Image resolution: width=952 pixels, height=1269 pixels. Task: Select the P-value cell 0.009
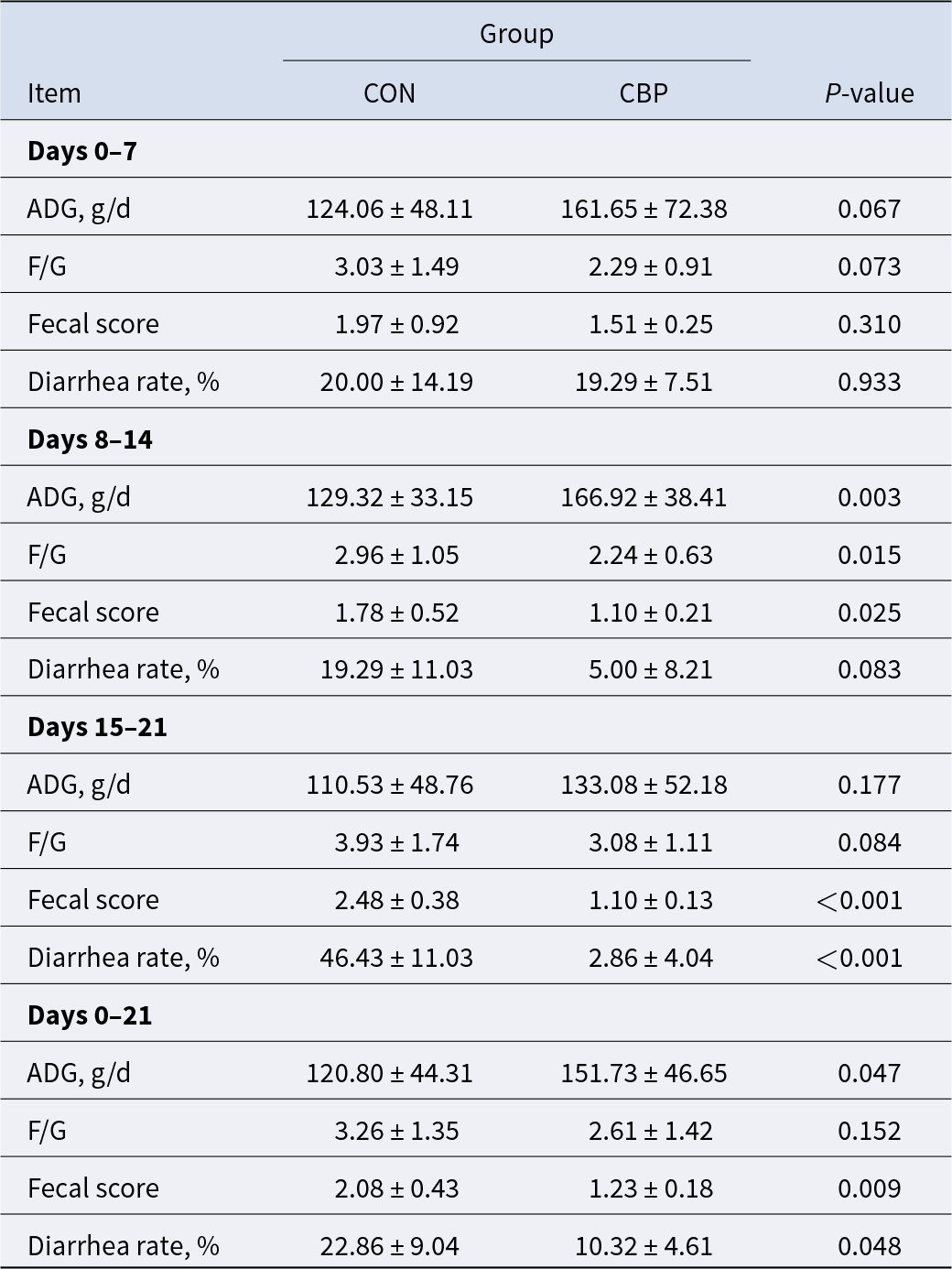click(x=869, y=1188)
